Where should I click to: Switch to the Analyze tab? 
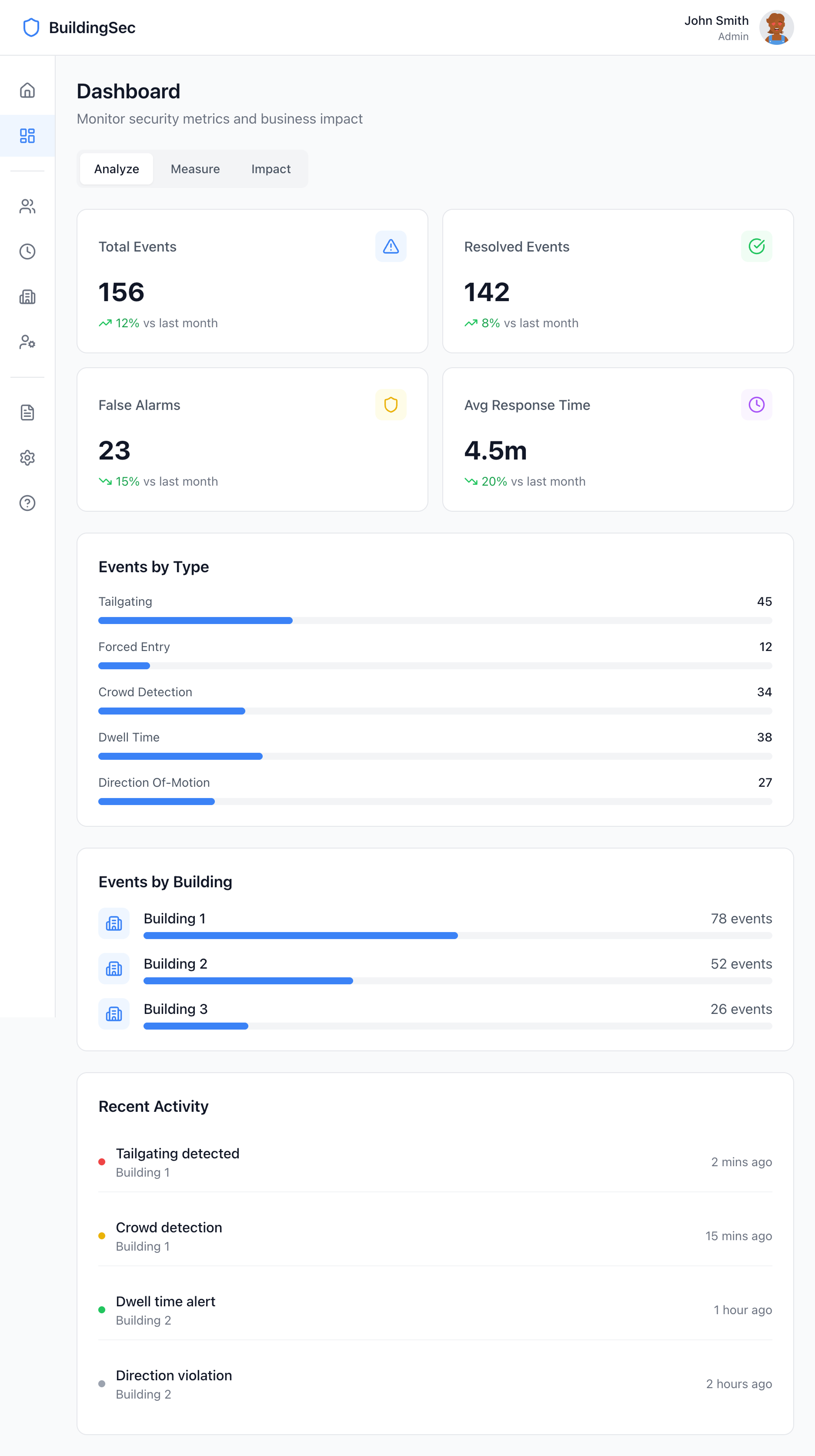(117, 169)
